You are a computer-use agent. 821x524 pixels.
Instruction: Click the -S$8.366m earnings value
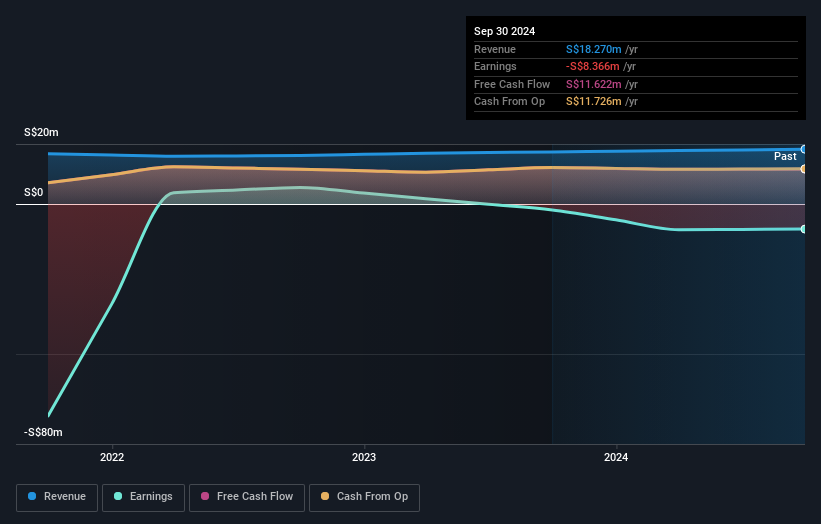coord(592,66)
